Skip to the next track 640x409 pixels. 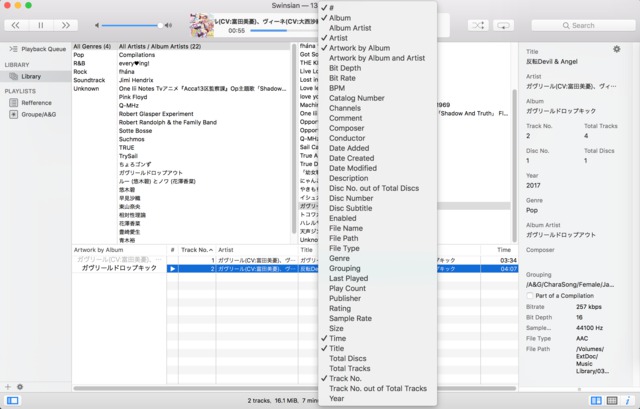64,24
